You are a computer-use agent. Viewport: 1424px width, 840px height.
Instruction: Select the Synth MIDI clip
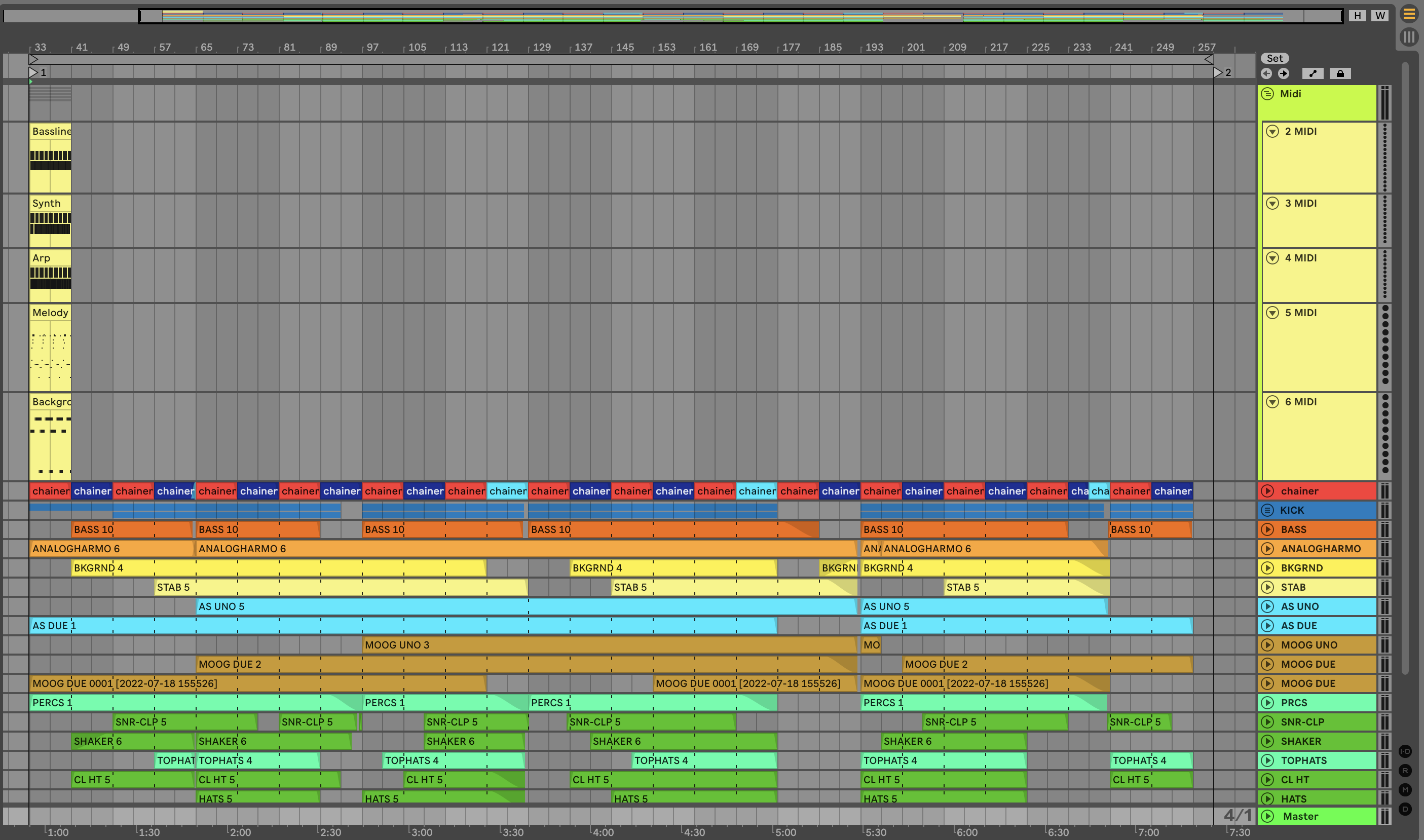pyautogui.click(x=50, y=221)
